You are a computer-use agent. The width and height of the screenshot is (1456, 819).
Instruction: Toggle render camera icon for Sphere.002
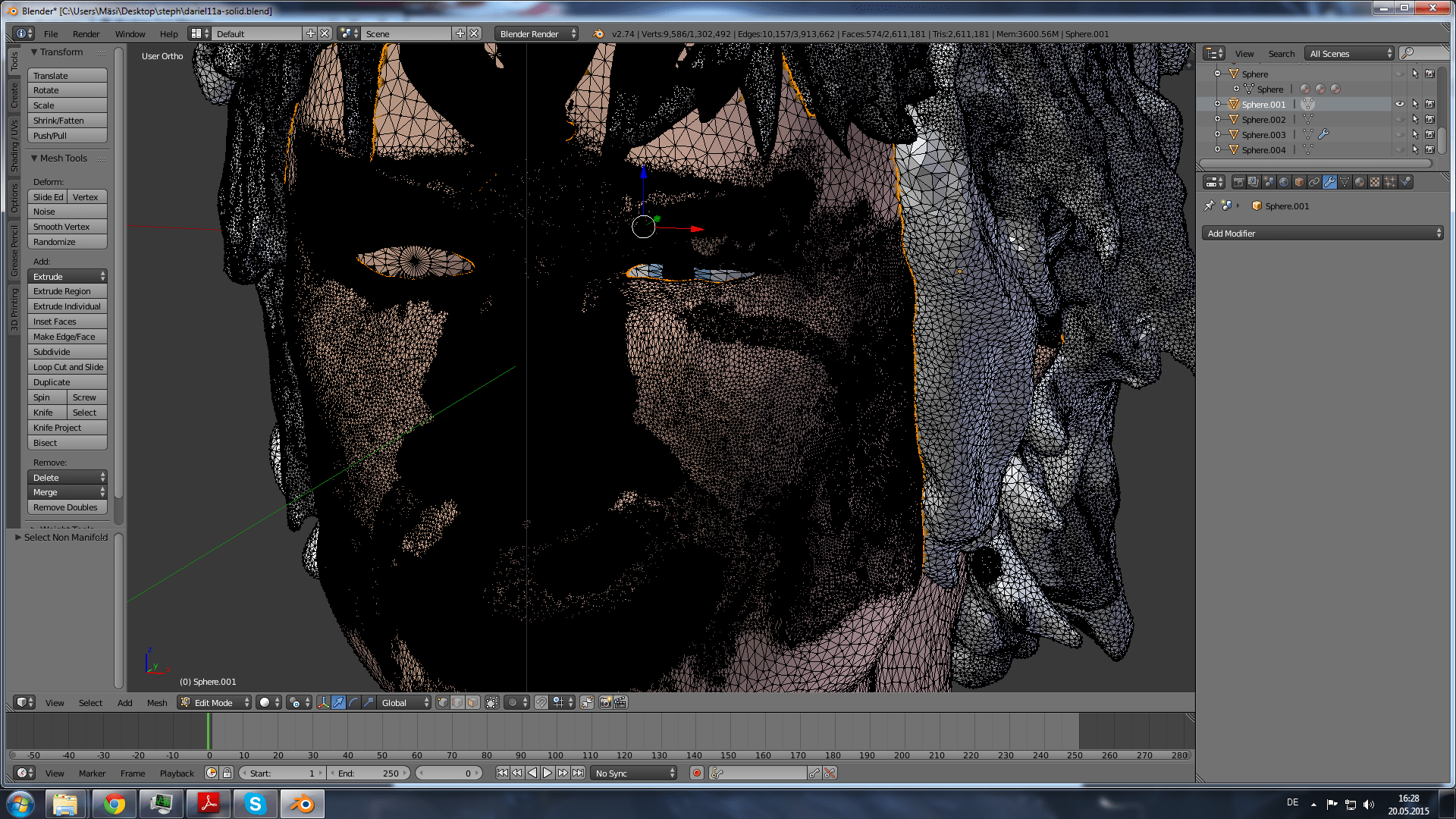click(x=1429, y=119)
